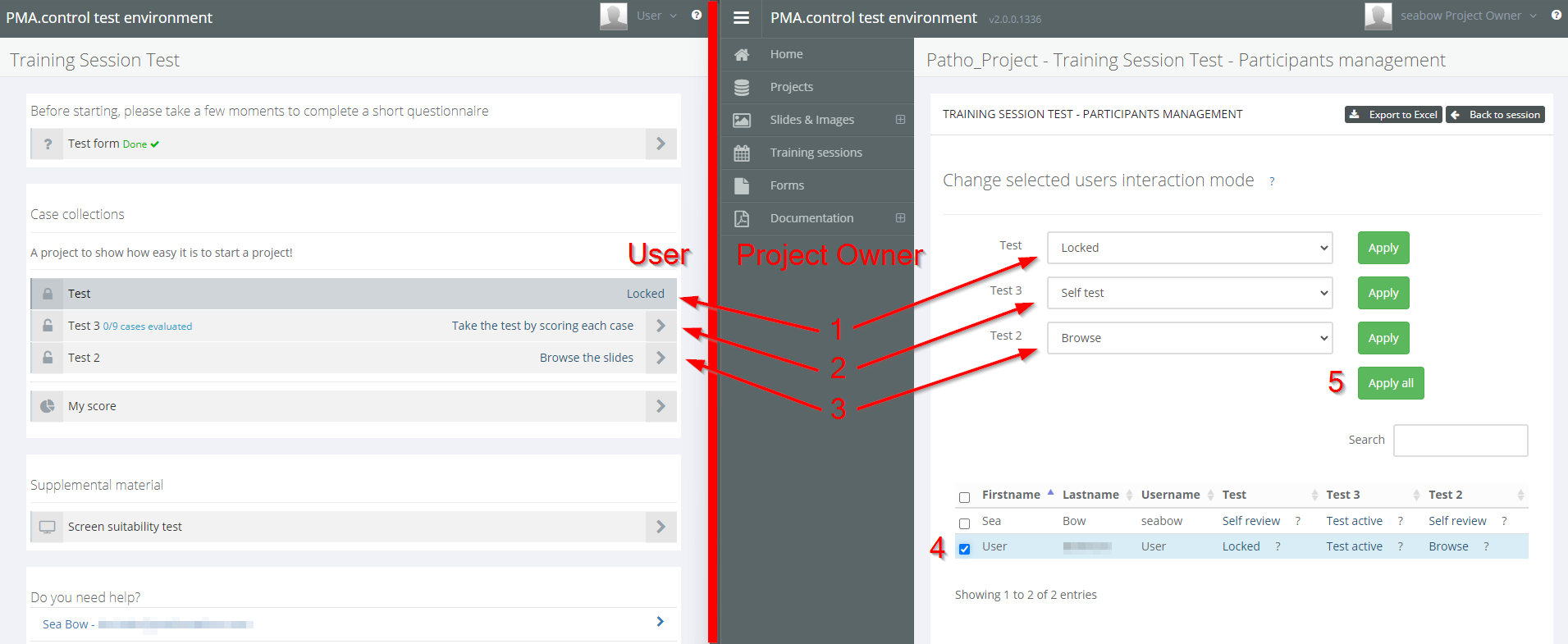Viewport: 1568px width, 644px height.
Task: Click the Screen suitability test monitor icon
Action: click(48, 527)
